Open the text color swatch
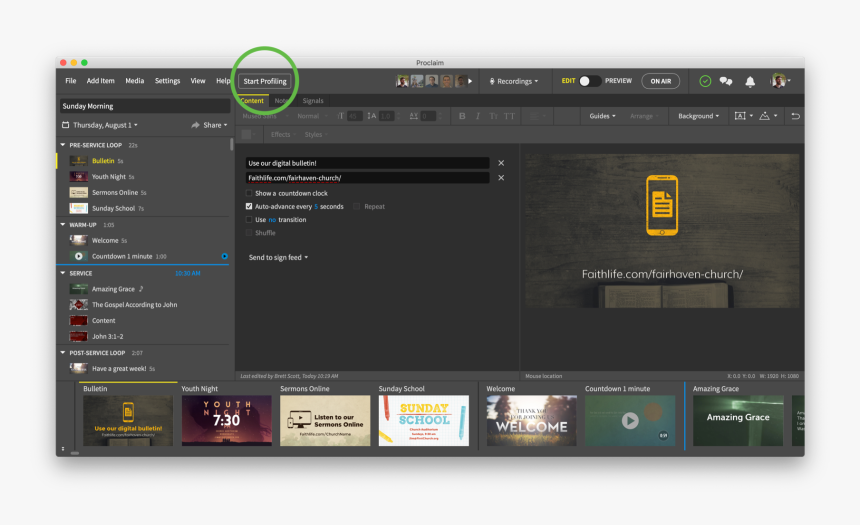Image resolution: width=860 pixels, height=525 pixels. click(x=248, y=134)
